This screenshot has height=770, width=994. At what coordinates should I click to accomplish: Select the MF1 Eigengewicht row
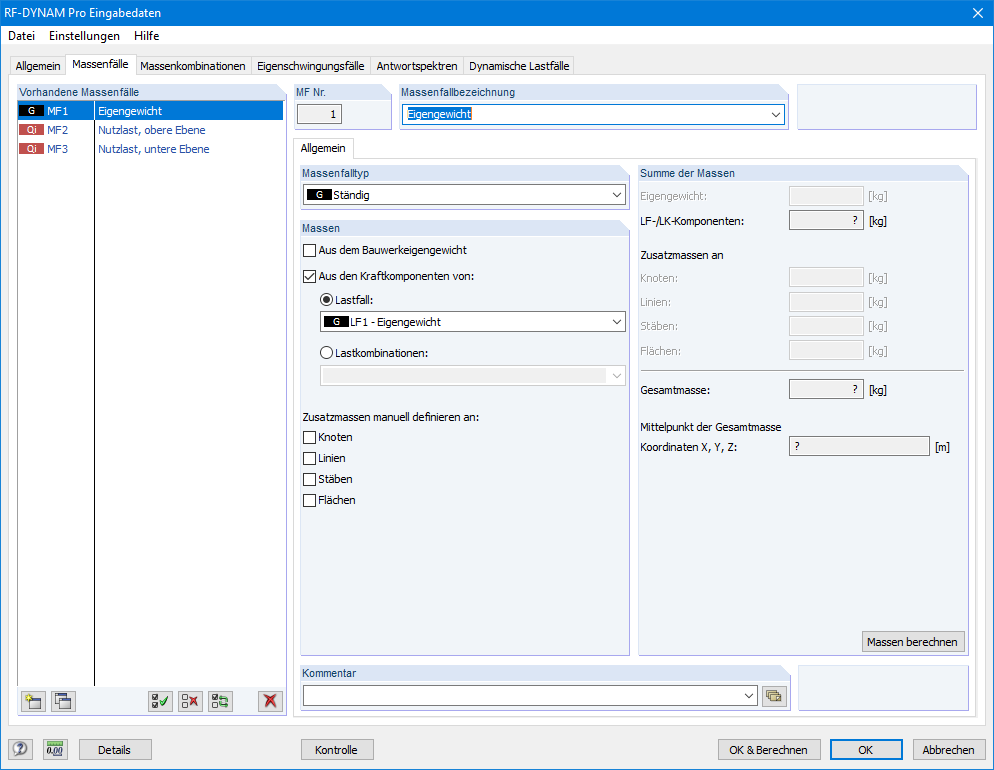[151, 111]
